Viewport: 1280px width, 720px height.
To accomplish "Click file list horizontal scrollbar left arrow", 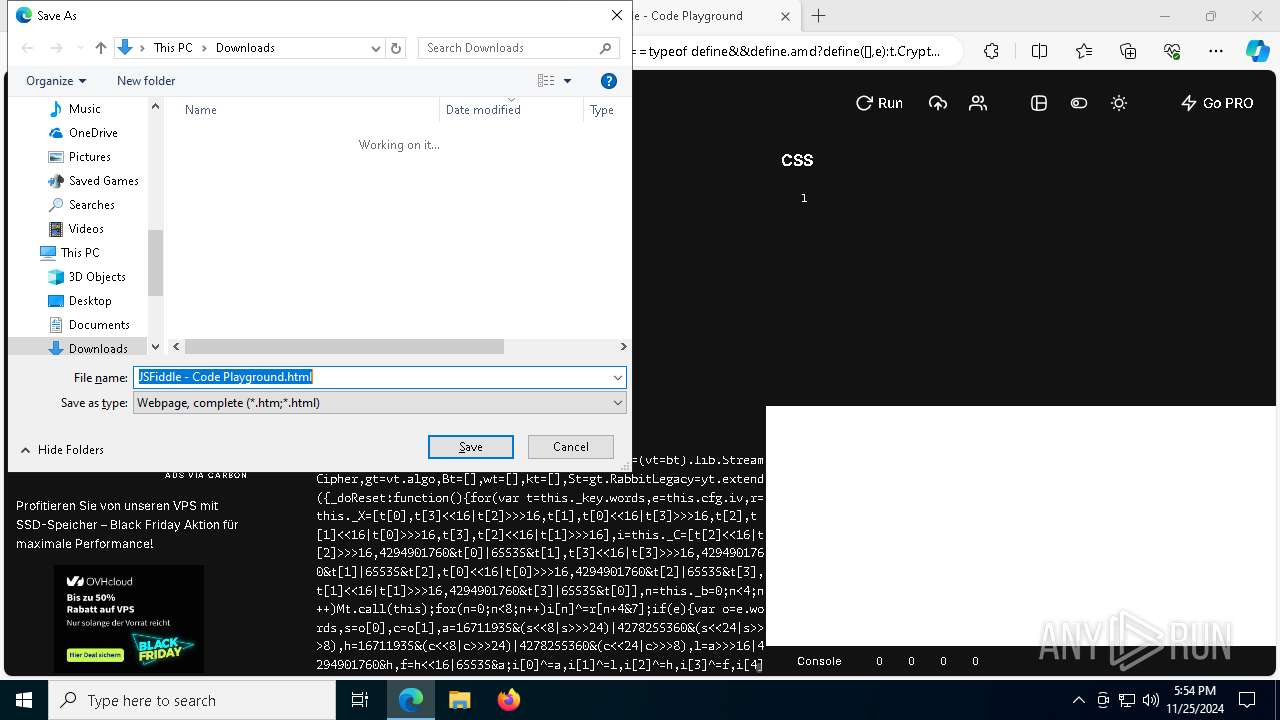I will tap(176, 346).
